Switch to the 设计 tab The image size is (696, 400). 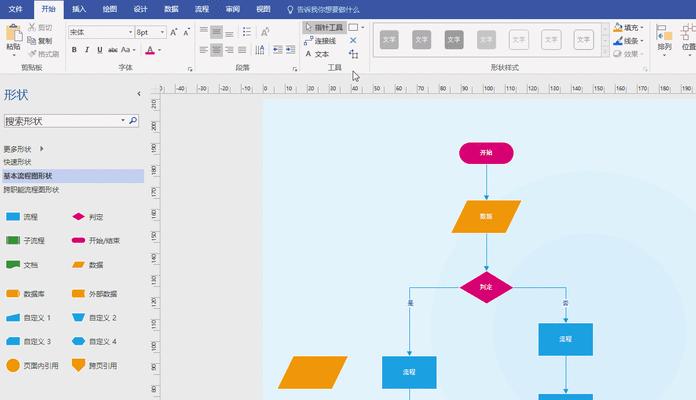pos(140,9)
